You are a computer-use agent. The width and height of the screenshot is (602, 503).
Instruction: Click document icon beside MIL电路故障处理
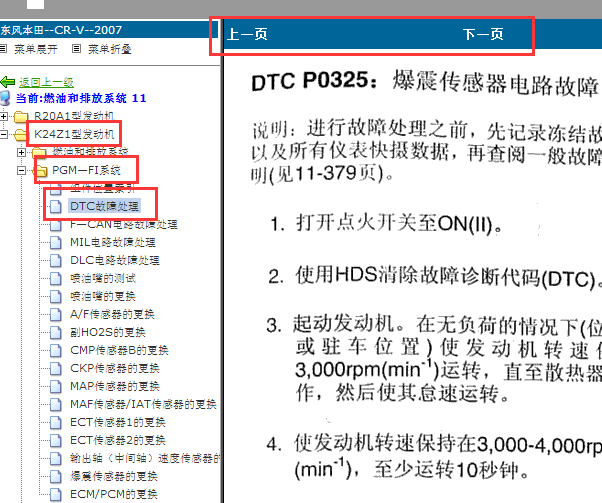coord(56,243)
